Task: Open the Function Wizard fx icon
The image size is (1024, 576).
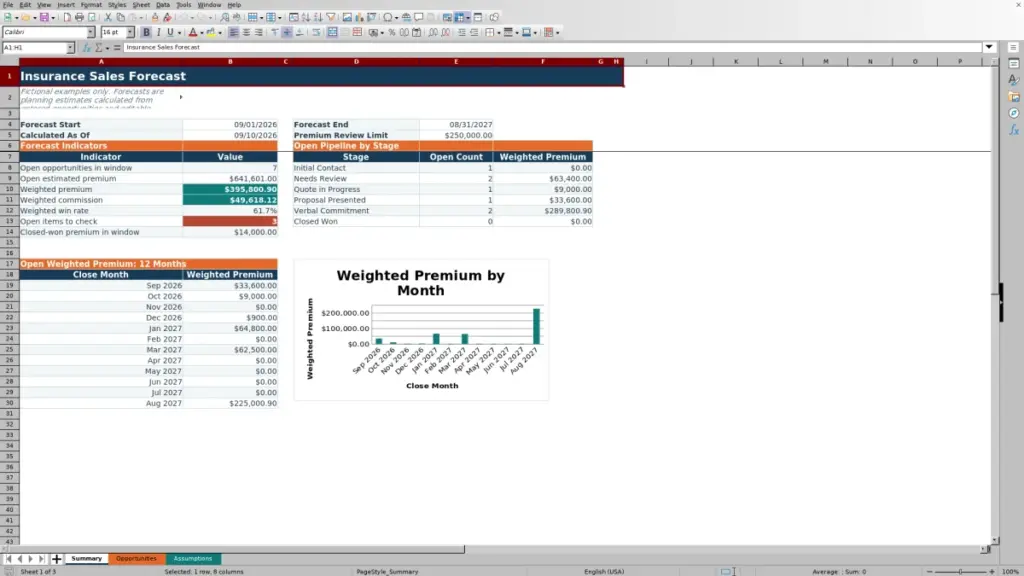Action: (86, 48)
